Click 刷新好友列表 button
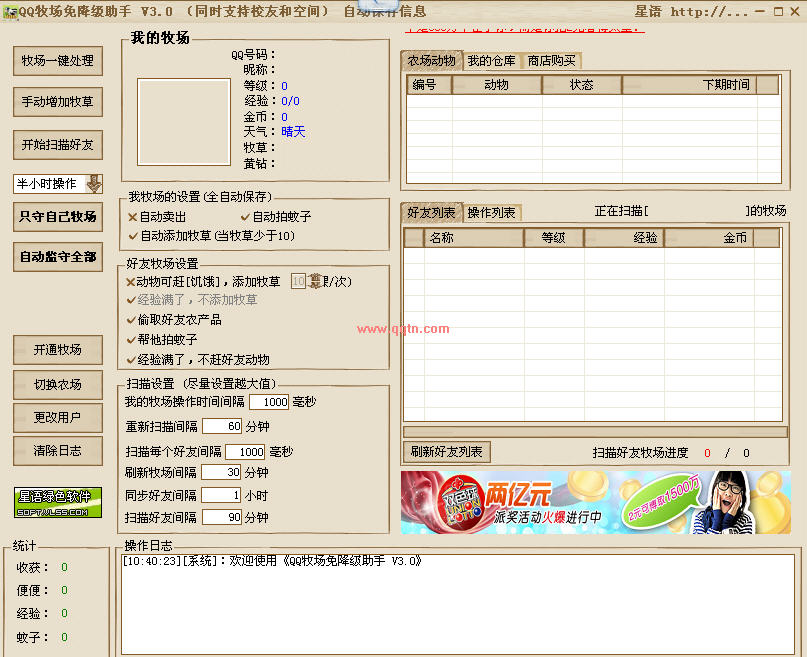Viewport: 807px width, 657px height. pos(446,452)
